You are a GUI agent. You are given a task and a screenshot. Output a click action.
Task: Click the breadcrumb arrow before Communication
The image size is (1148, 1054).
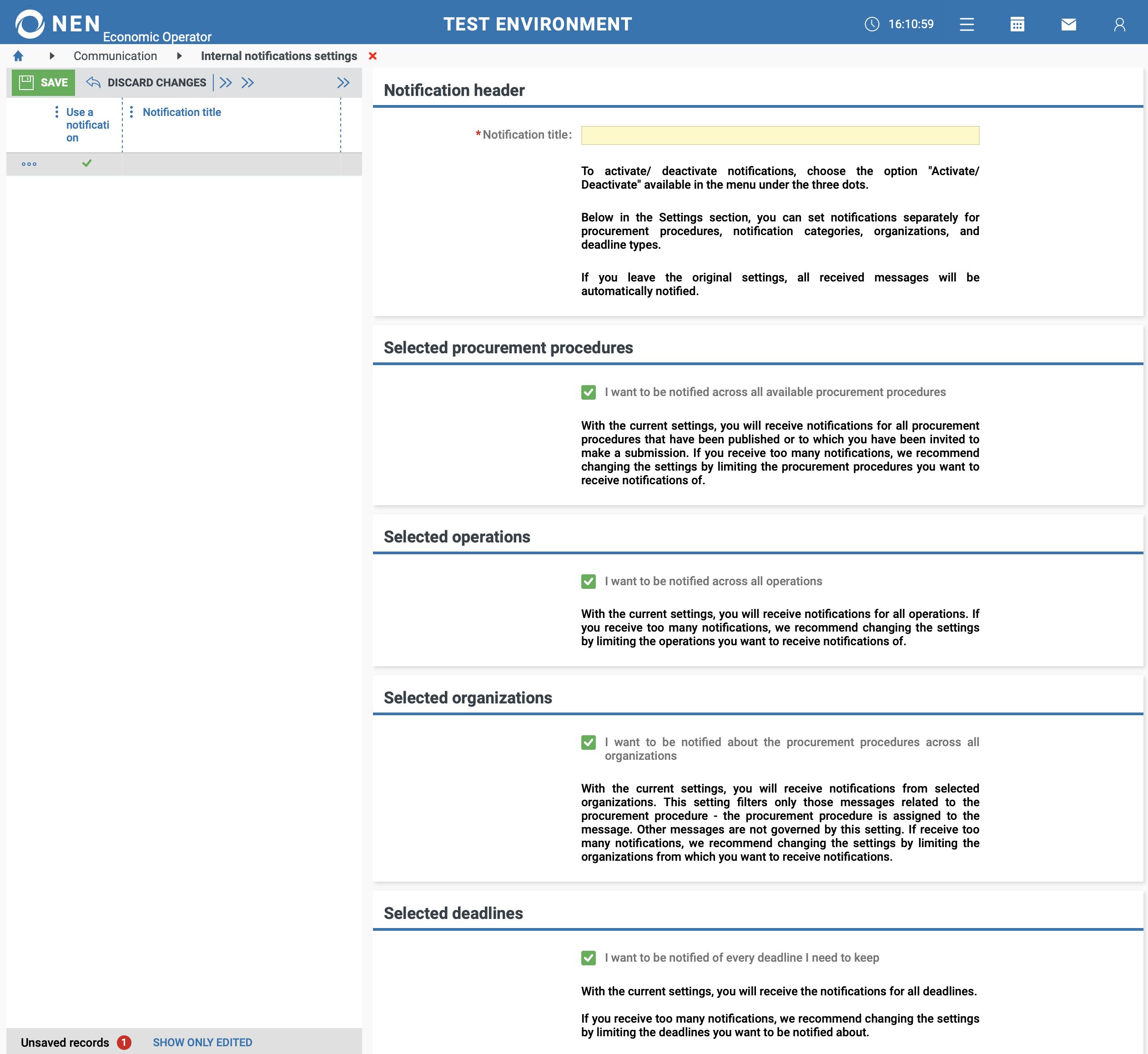tap(52, 56)
